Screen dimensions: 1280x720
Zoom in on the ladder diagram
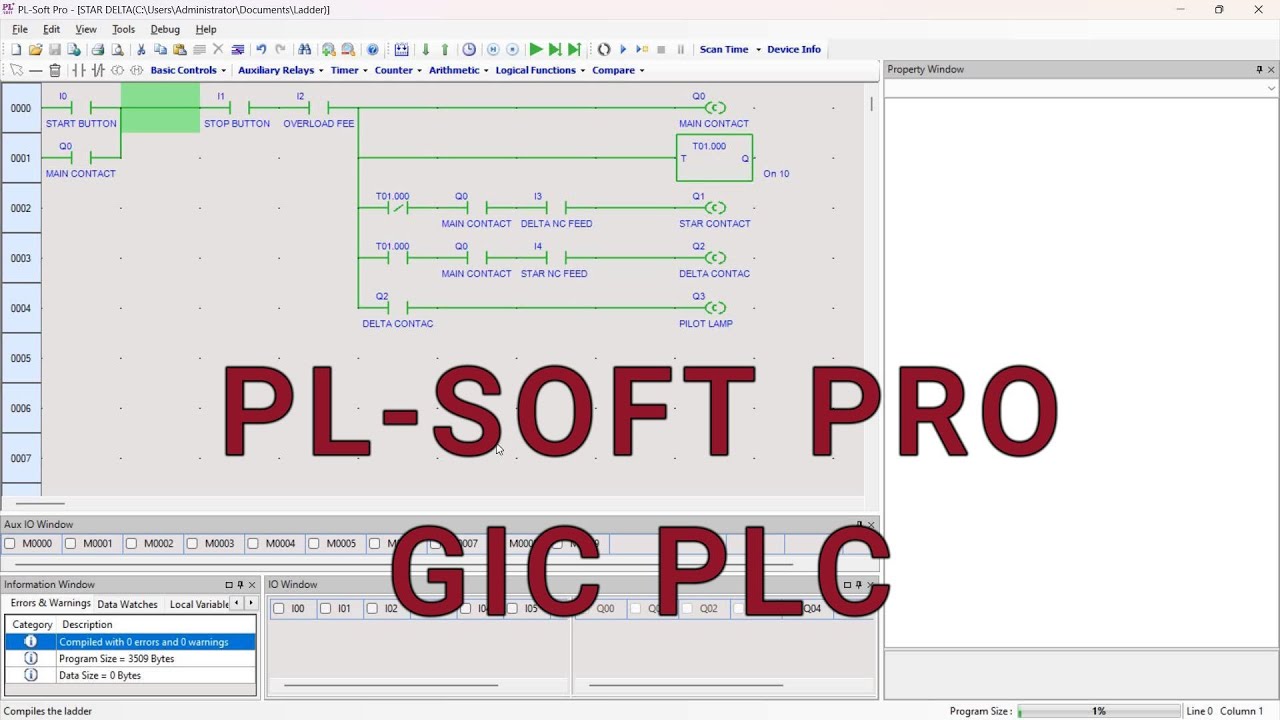click(x=328, y=49)
